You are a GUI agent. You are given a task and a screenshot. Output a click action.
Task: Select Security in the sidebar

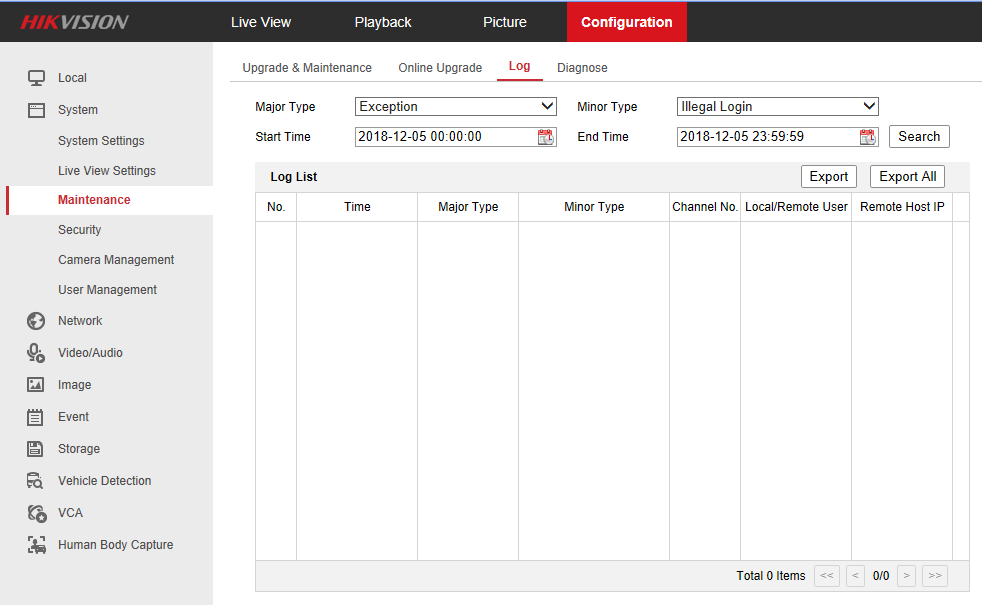(x=79, y=230)
